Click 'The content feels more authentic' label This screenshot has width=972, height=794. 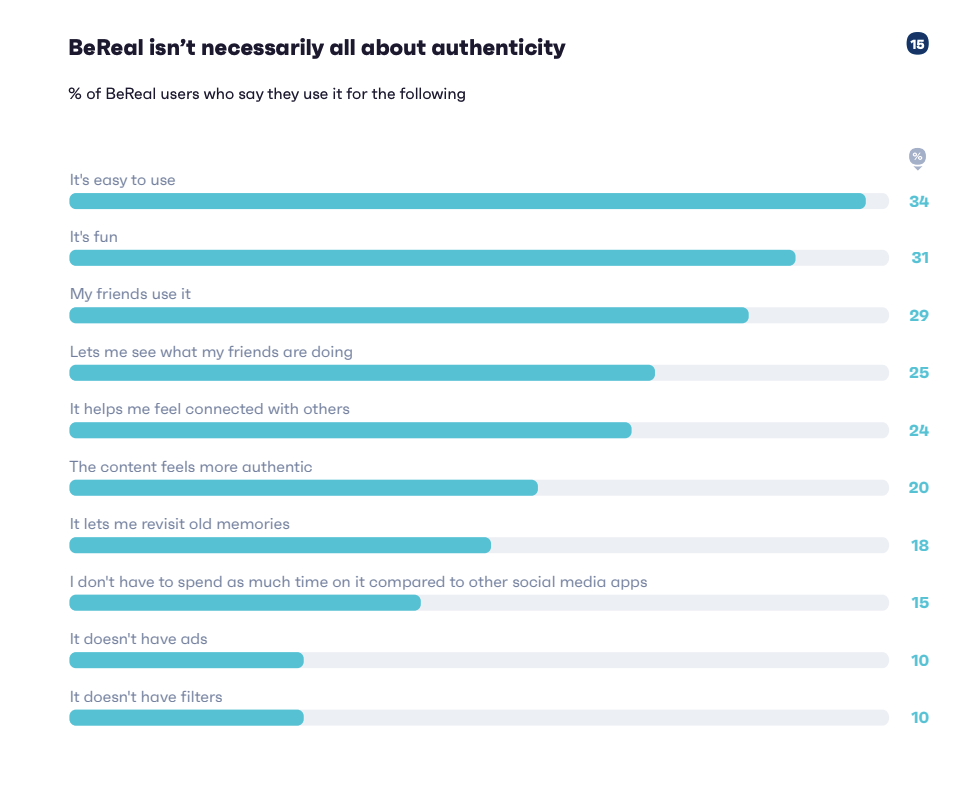pyautogui.click(x=191, y=467)
